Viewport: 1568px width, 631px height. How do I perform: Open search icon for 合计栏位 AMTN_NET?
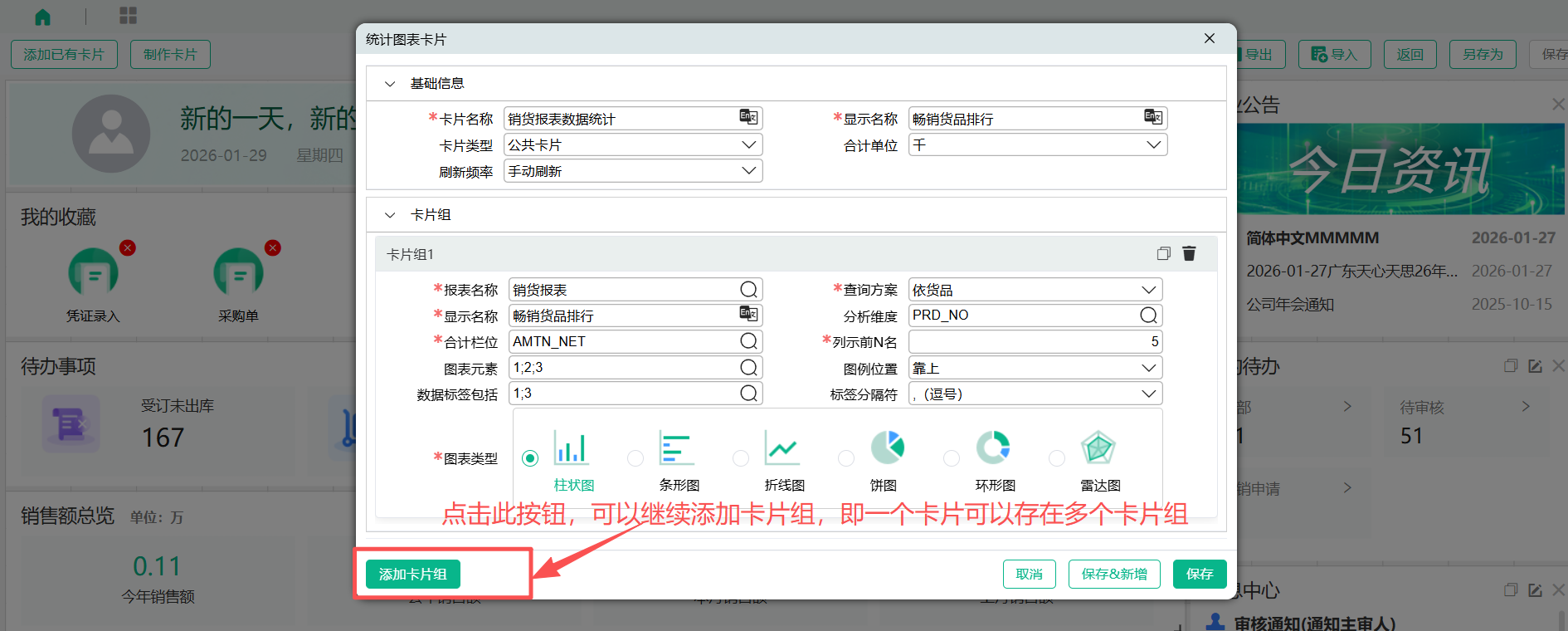(x=748, y=341)
